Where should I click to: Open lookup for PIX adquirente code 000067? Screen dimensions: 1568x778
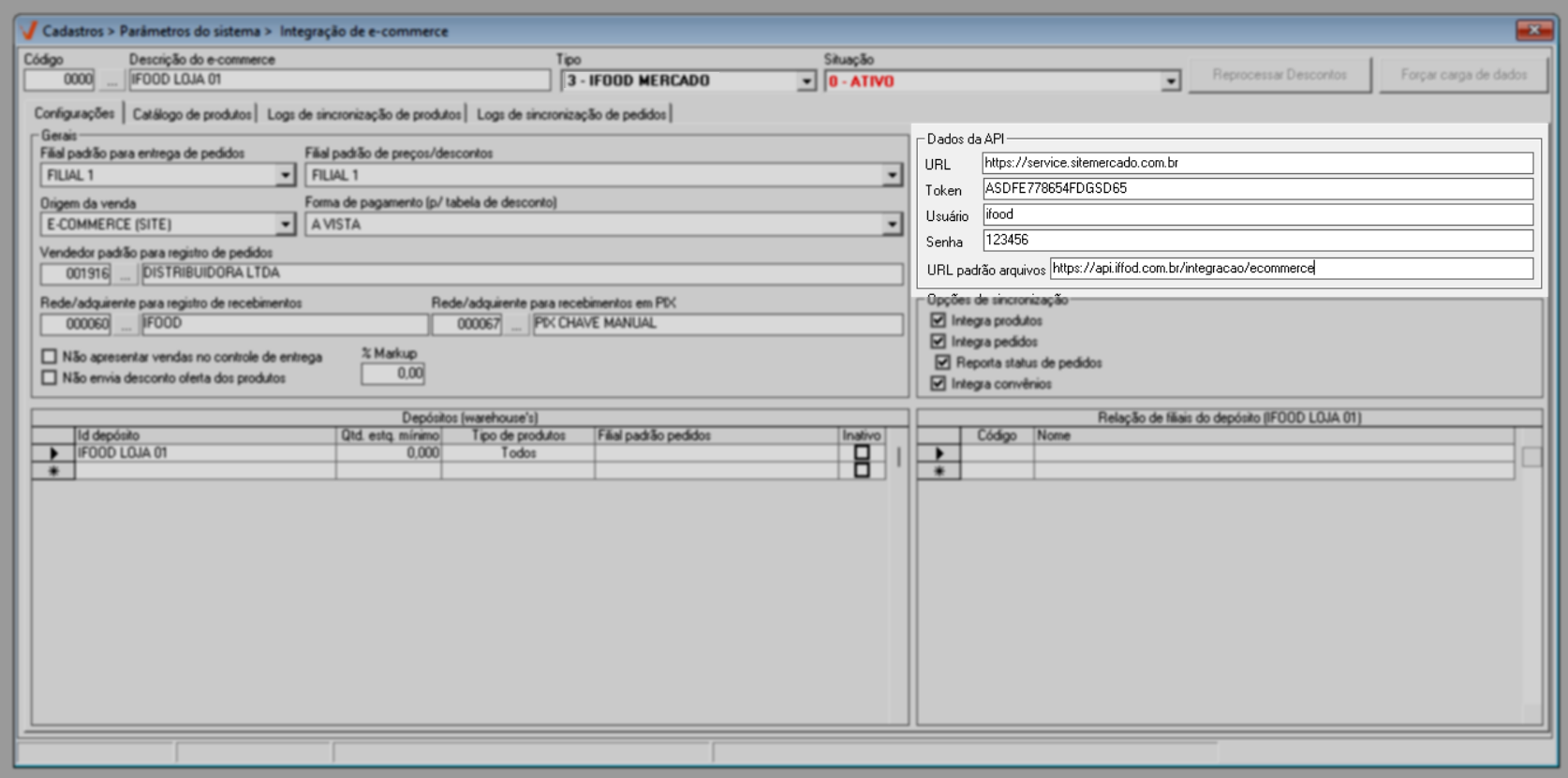click(516, 325)
